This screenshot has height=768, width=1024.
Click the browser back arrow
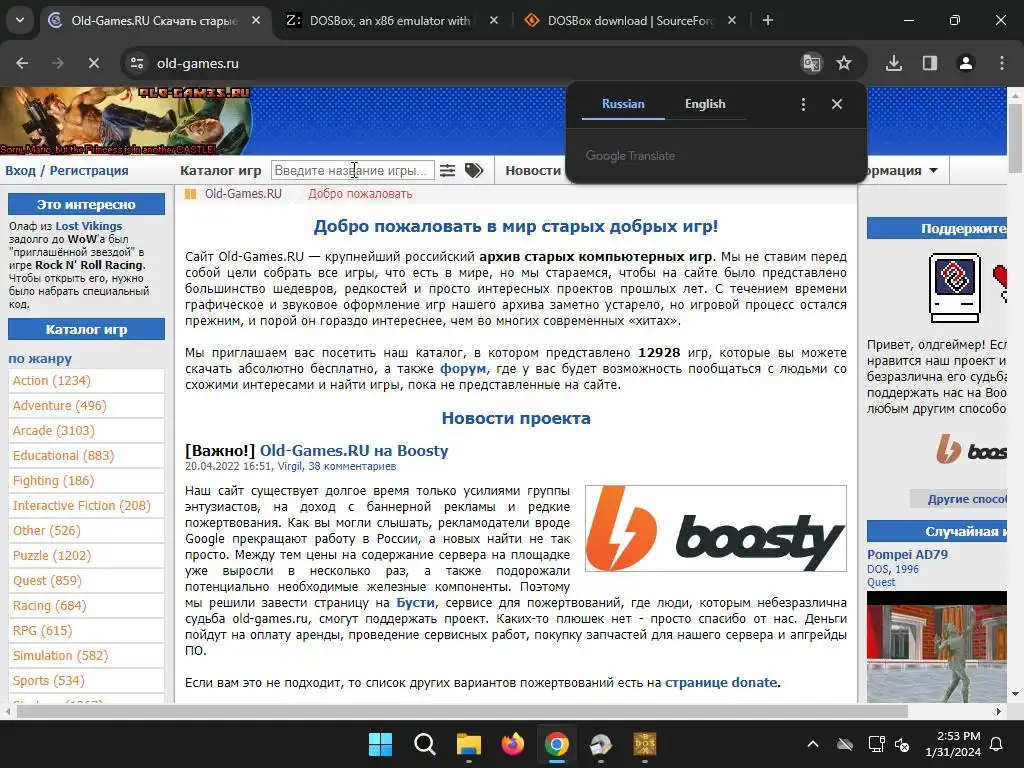[22, 63]
